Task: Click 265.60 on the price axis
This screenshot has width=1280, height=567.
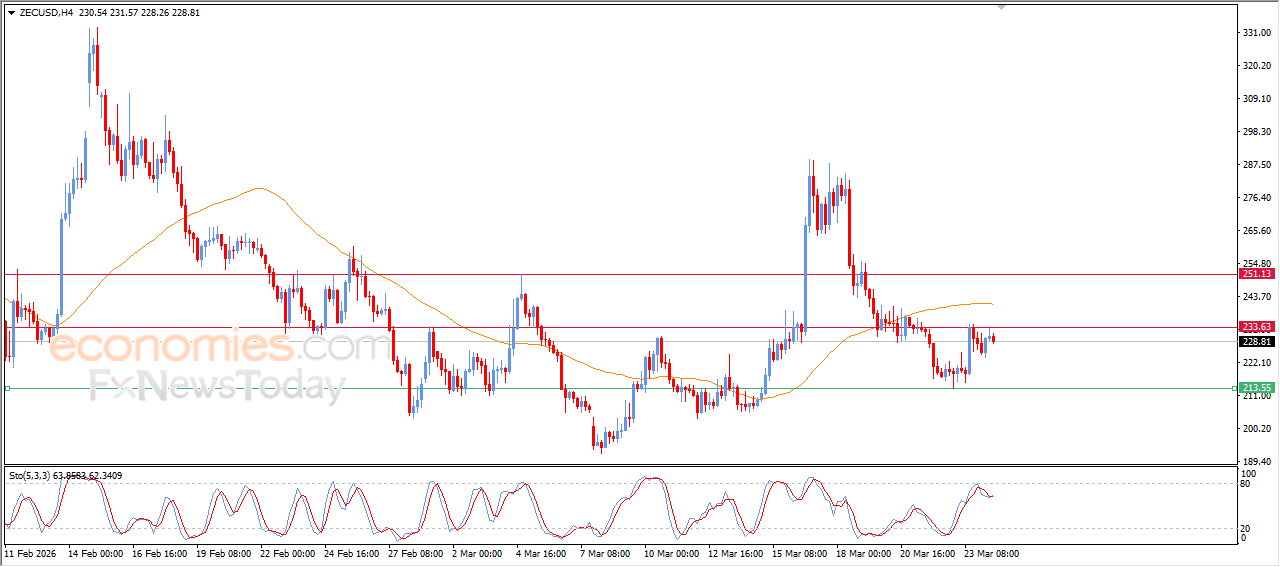Action: click(x=1256, y=231)
